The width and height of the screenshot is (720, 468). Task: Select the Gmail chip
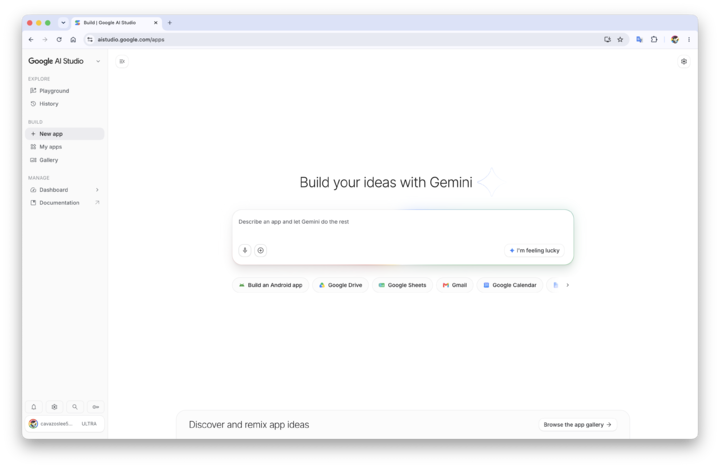[x=455, y=285]
